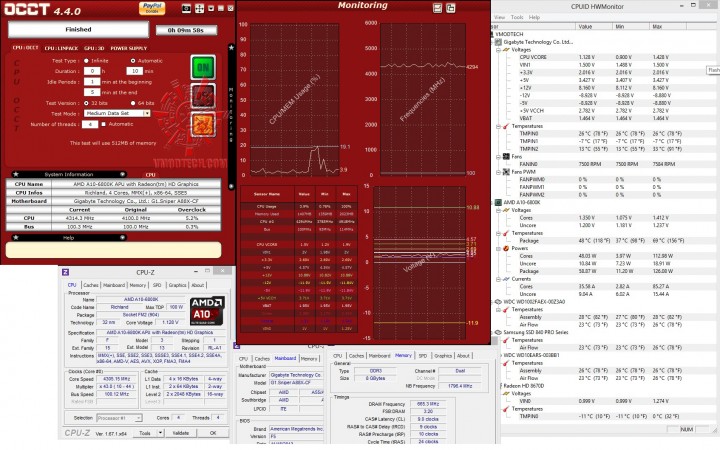
Task: Click the Duration hours input field
Action: 92,71
